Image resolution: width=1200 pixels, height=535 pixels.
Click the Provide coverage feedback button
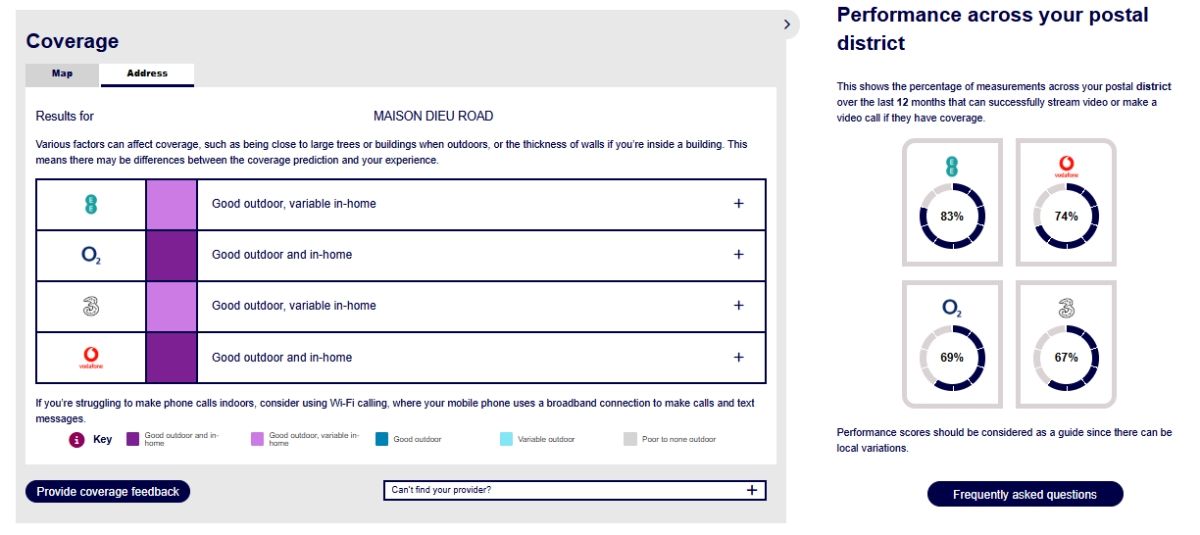[108, 491]
